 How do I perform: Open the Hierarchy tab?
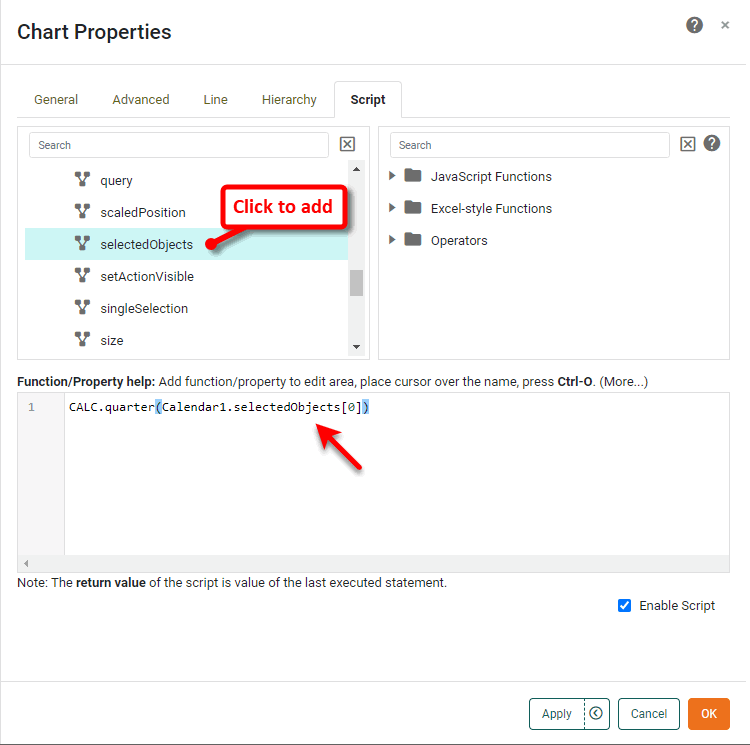[289, 100]
